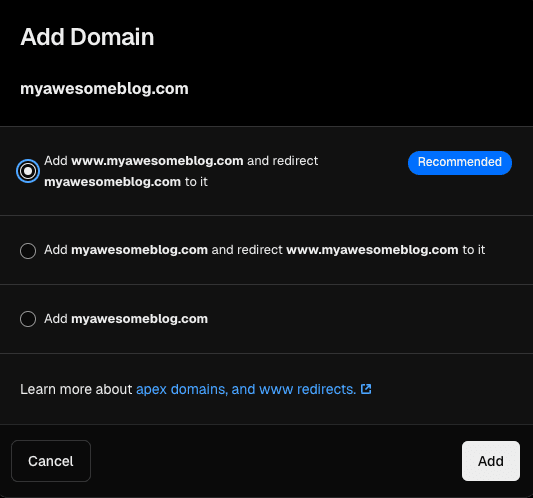Click the Cancel button
This screenshot has height=498, width=533.
click(x=51, y=461)
